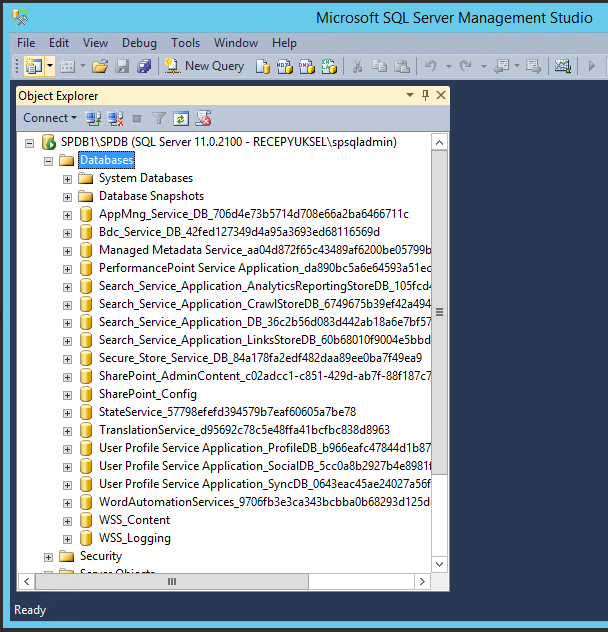Click the horizontal scrollbar right arrow
Viewport: 608px width, 632px height.
coord(422,582)
